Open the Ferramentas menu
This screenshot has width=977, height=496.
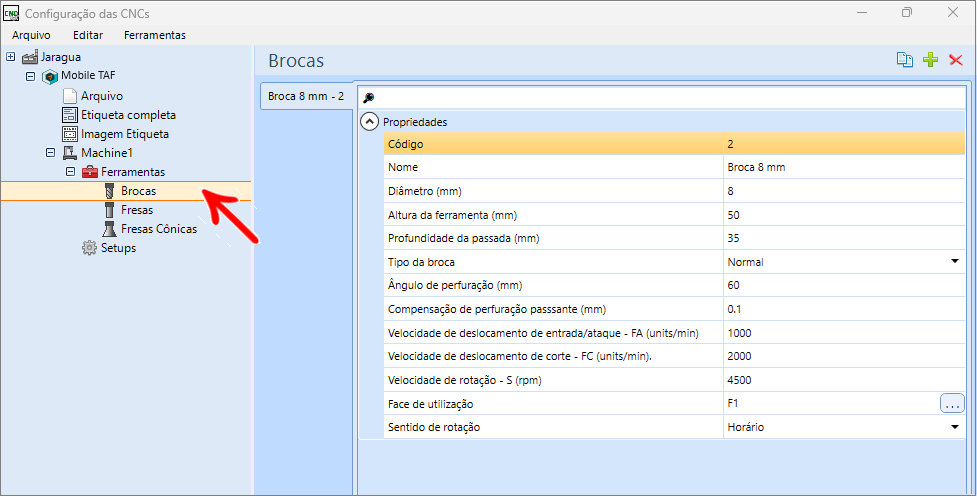(x=155, y=35)
